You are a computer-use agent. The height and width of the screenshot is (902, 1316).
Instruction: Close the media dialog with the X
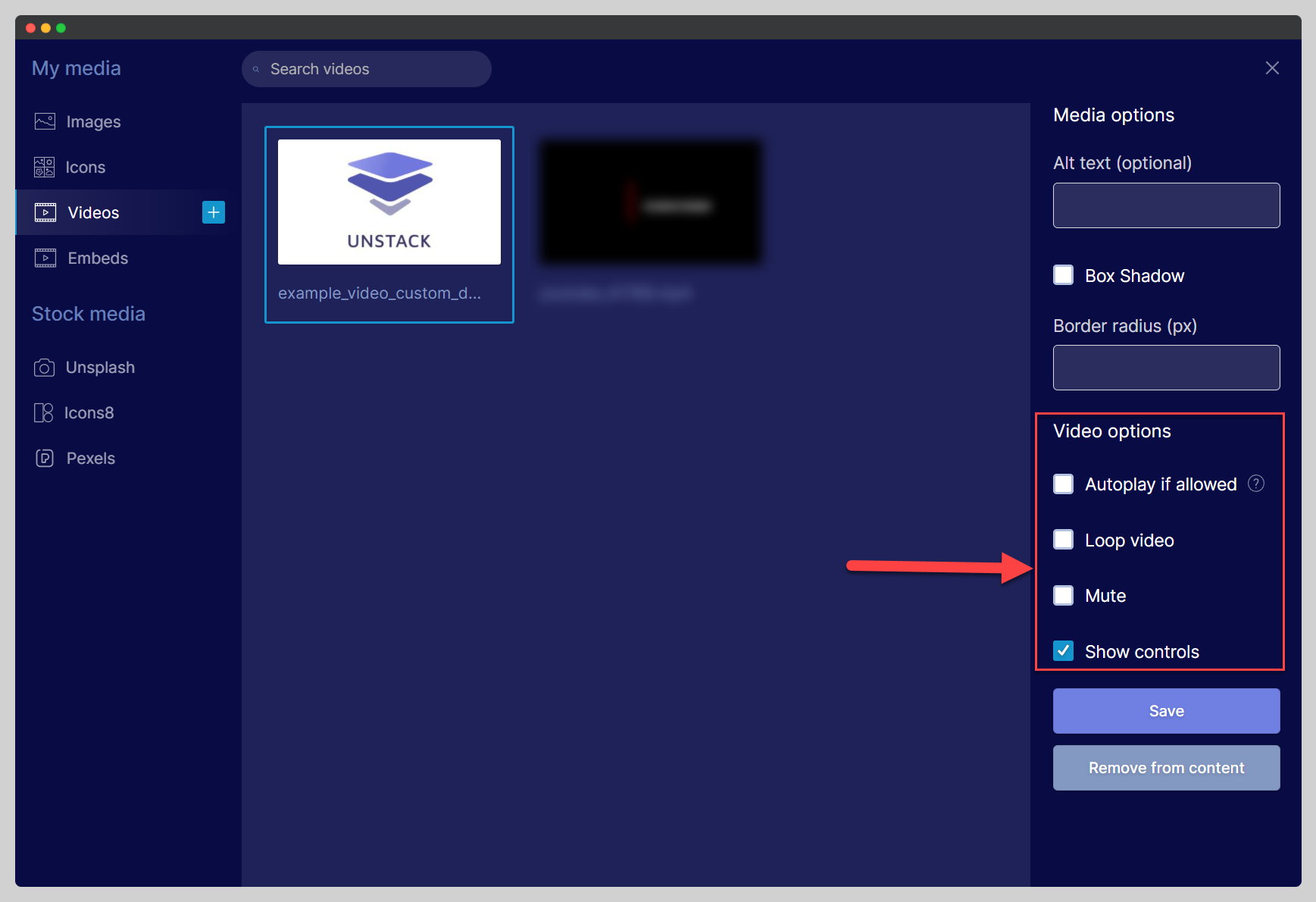pos(1272,68)
